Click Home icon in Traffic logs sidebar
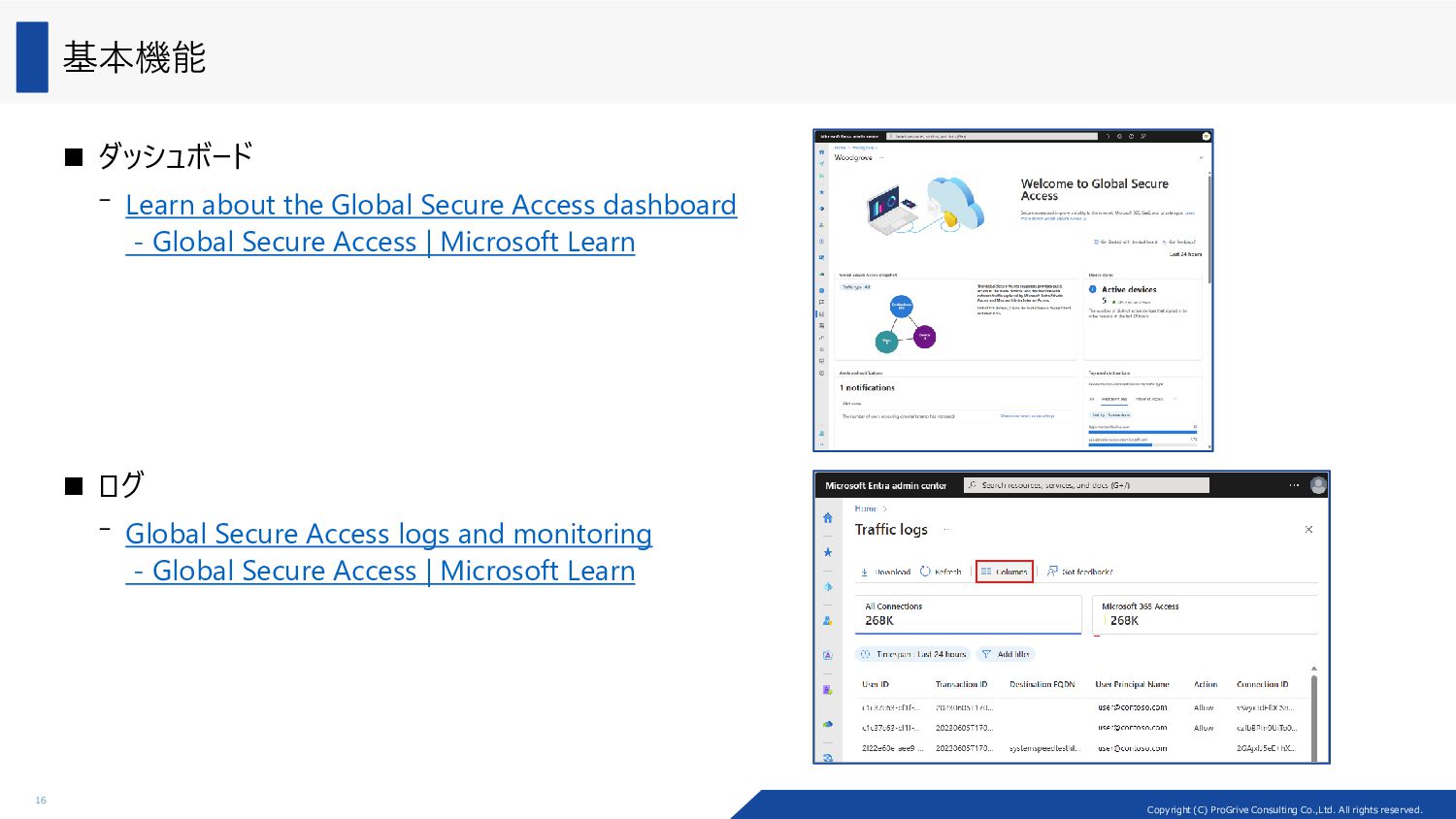 point(827,518)
